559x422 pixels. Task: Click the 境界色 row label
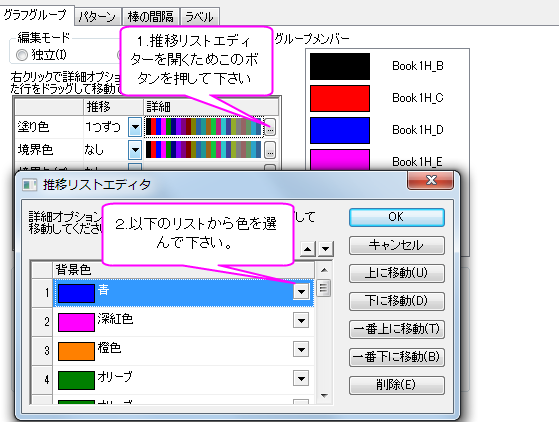[x=35, y=149]
